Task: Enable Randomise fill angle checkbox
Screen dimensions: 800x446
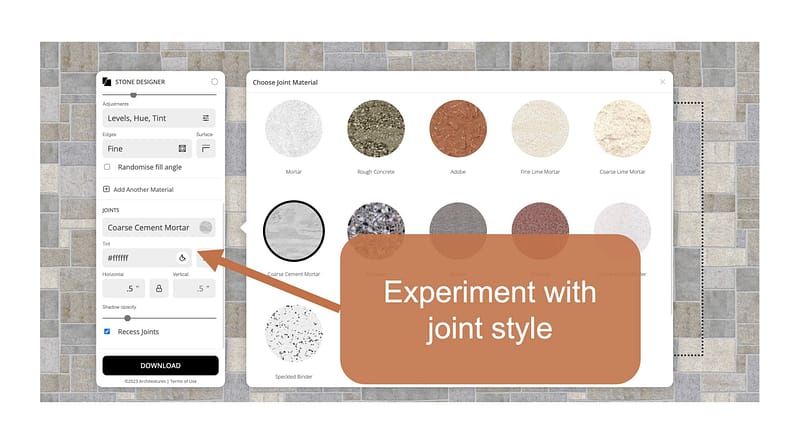Action: pos(108,167)
